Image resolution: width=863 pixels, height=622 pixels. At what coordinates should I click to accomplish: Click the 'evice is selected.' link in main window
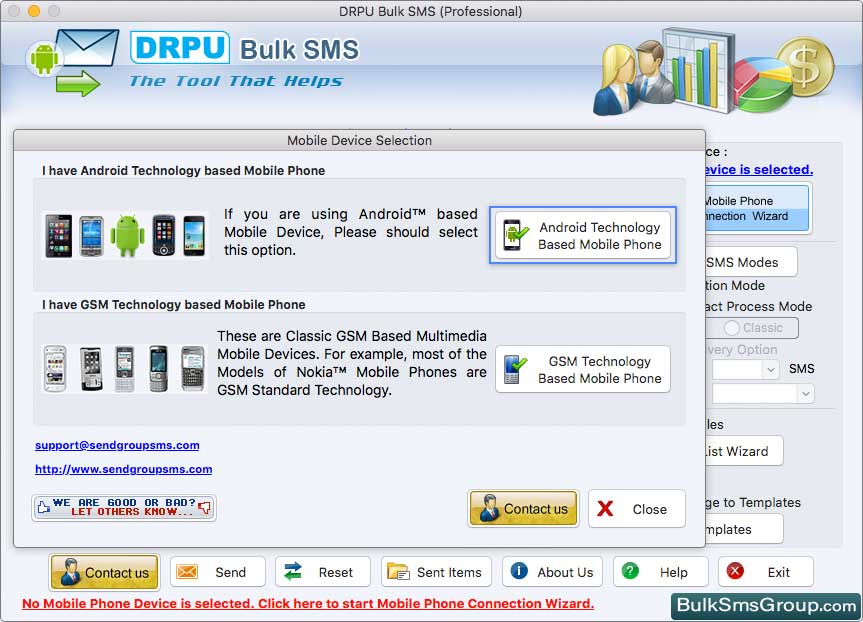point(760,170)
